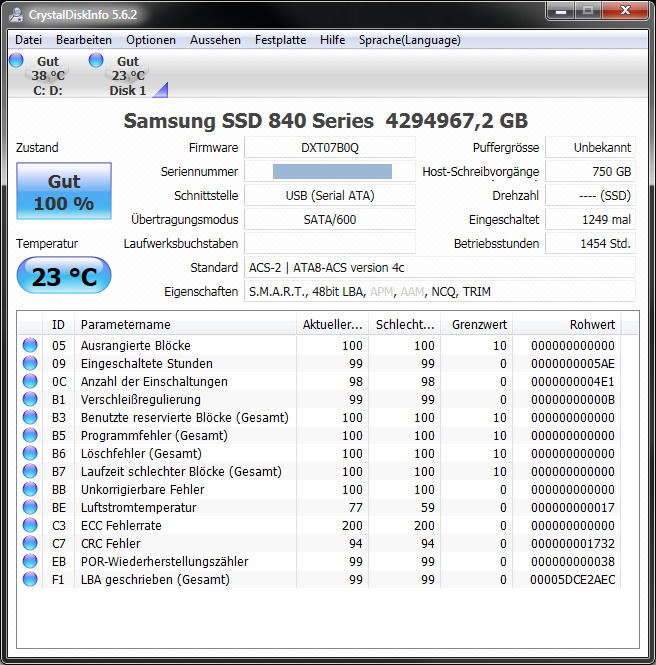Open the Optionen menu
Screen dimensions: 656x665
click(151, 40)
